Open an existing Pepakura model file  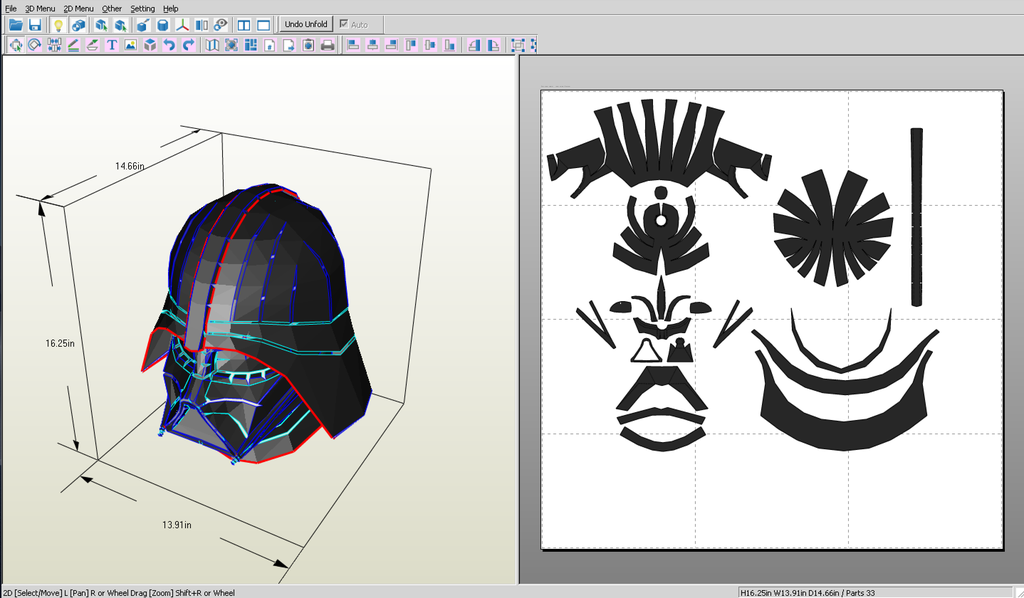coord(16,24)
